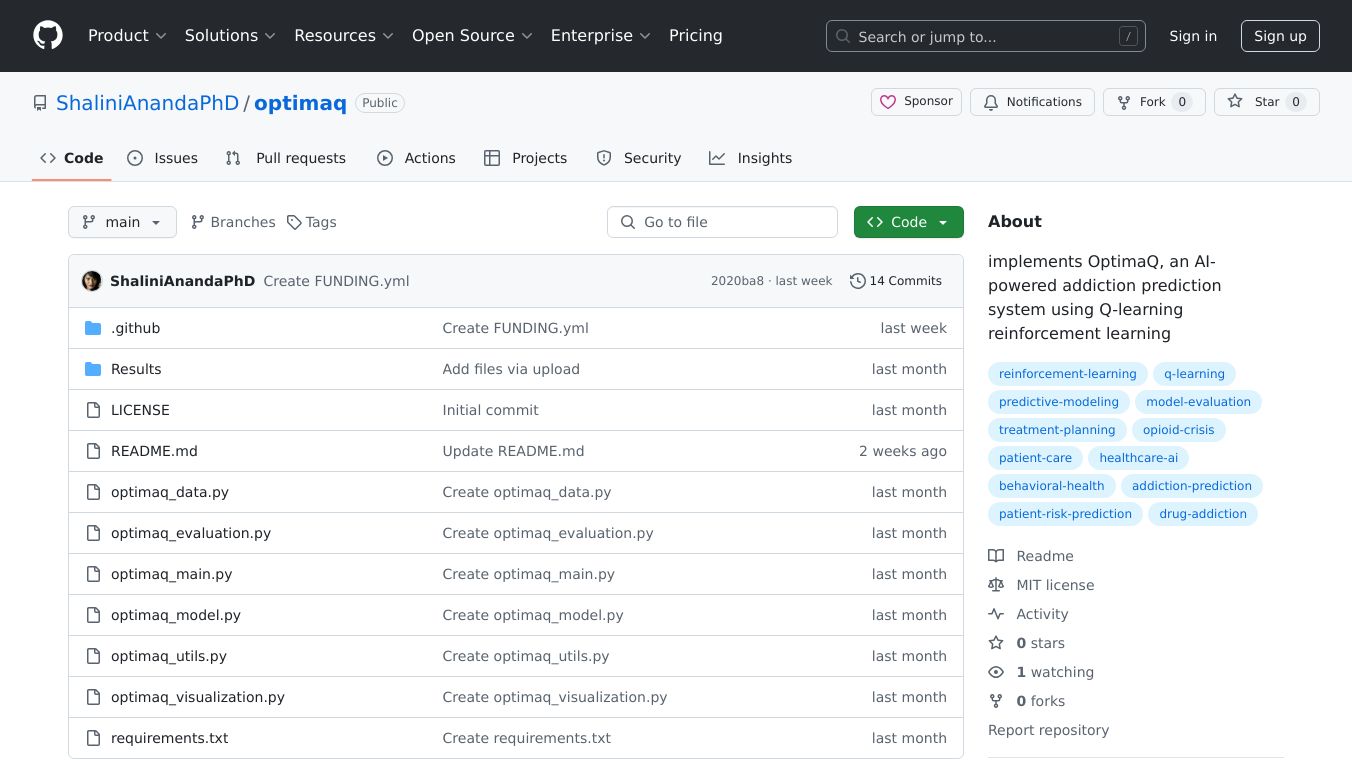The image size is (1352, 760).
Task: Click the Sponsor heart button
Action: [x=916, y=102]
